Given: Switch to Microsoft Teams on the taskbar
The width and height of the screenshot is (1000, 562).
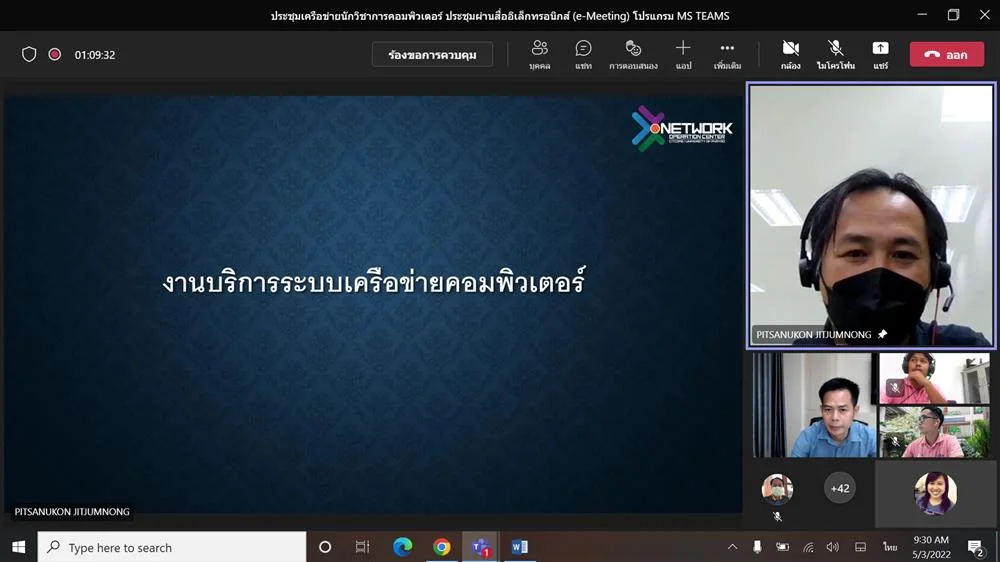Looking at the screenshot, I should (480, 547).
